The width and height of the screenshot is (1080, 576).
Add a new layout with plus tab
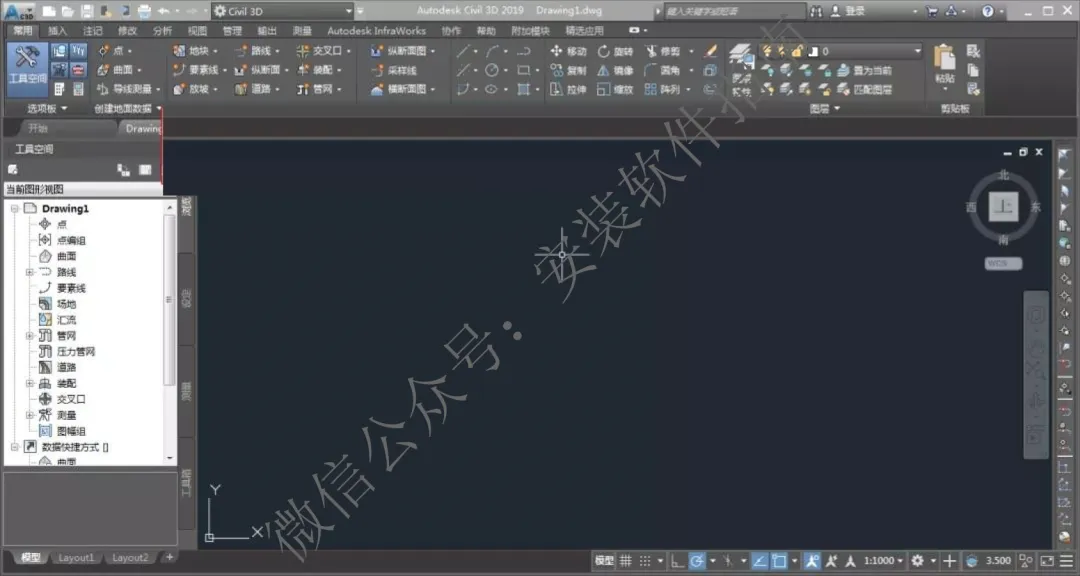tap(169, 557)
